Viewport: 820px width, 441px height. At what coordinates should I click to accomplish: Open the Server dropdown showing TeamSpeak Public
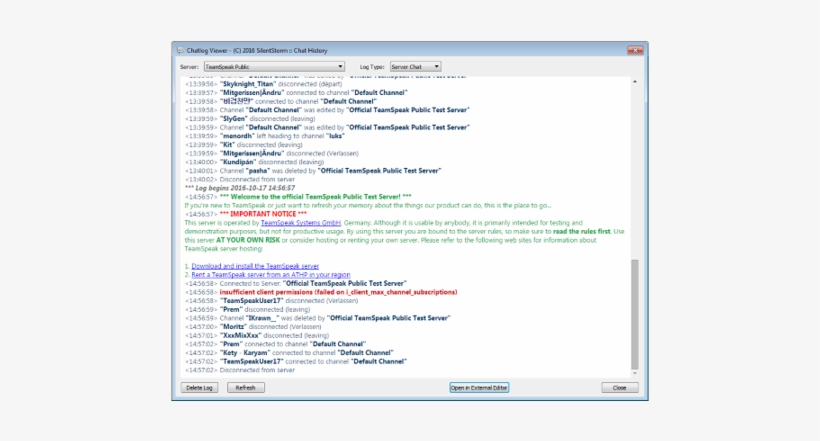point(274,66)
